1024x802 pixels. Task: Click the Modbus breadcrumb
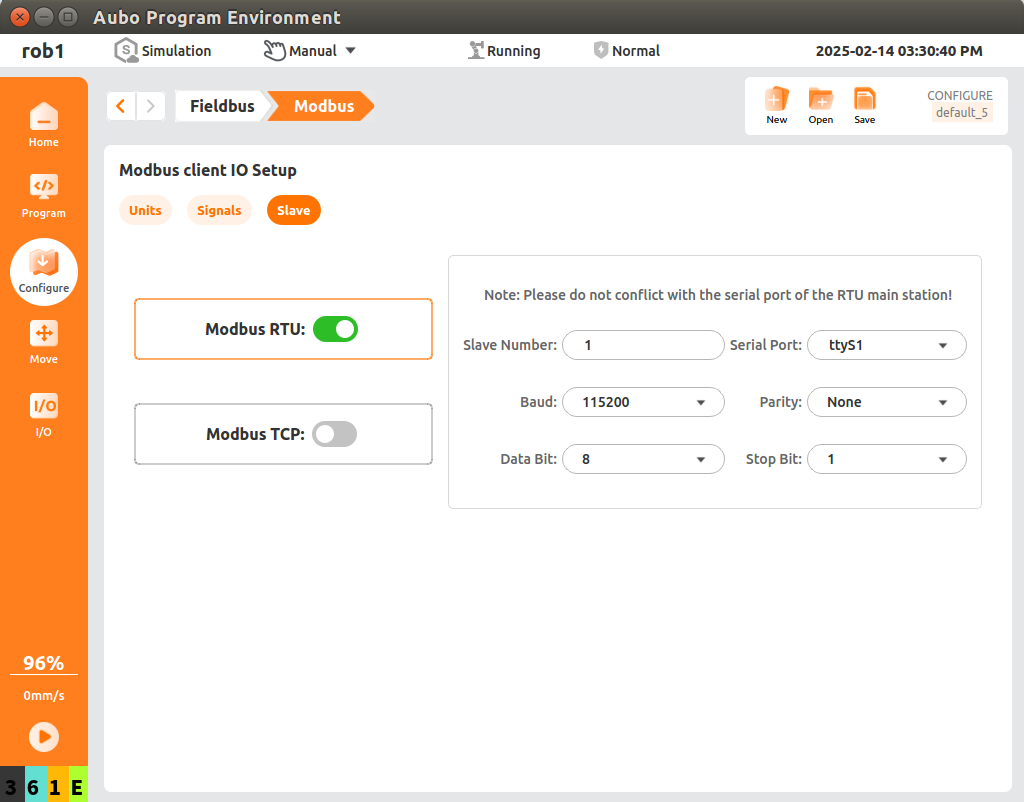click(x=323, y=106)
